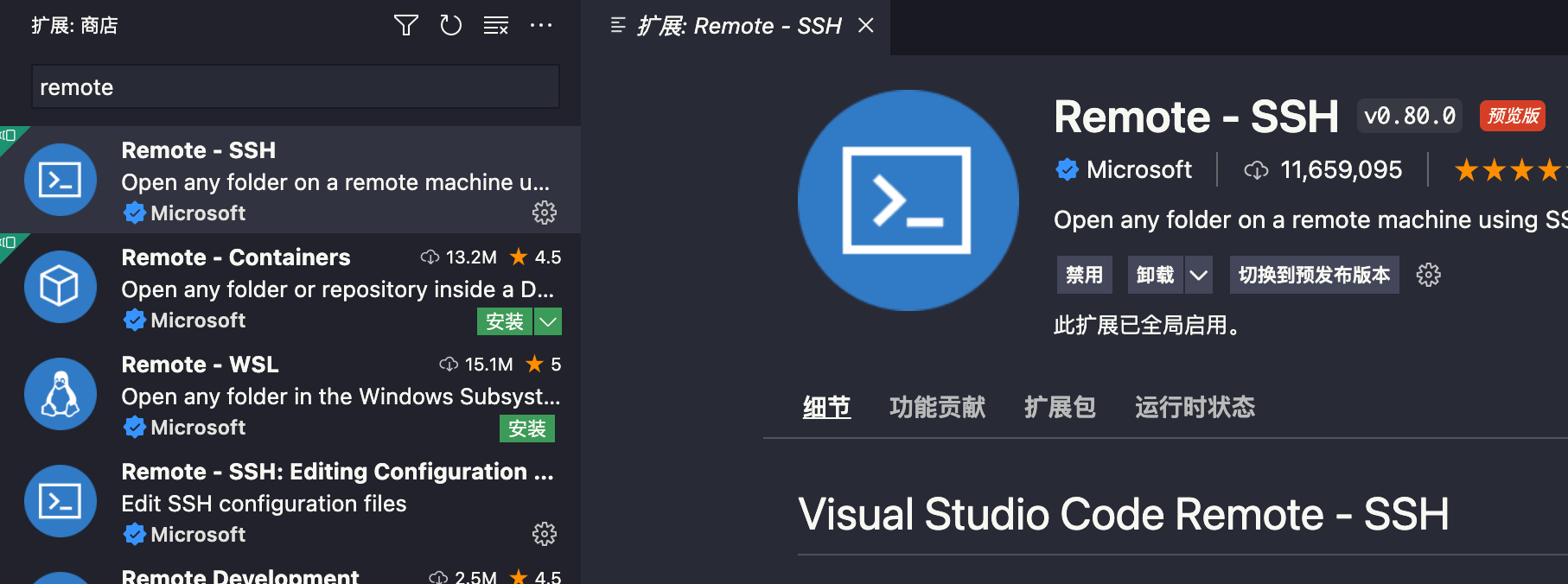Open the 细节 details tab
Screen dimensions: 1568x584
click(x=826, y=406)
